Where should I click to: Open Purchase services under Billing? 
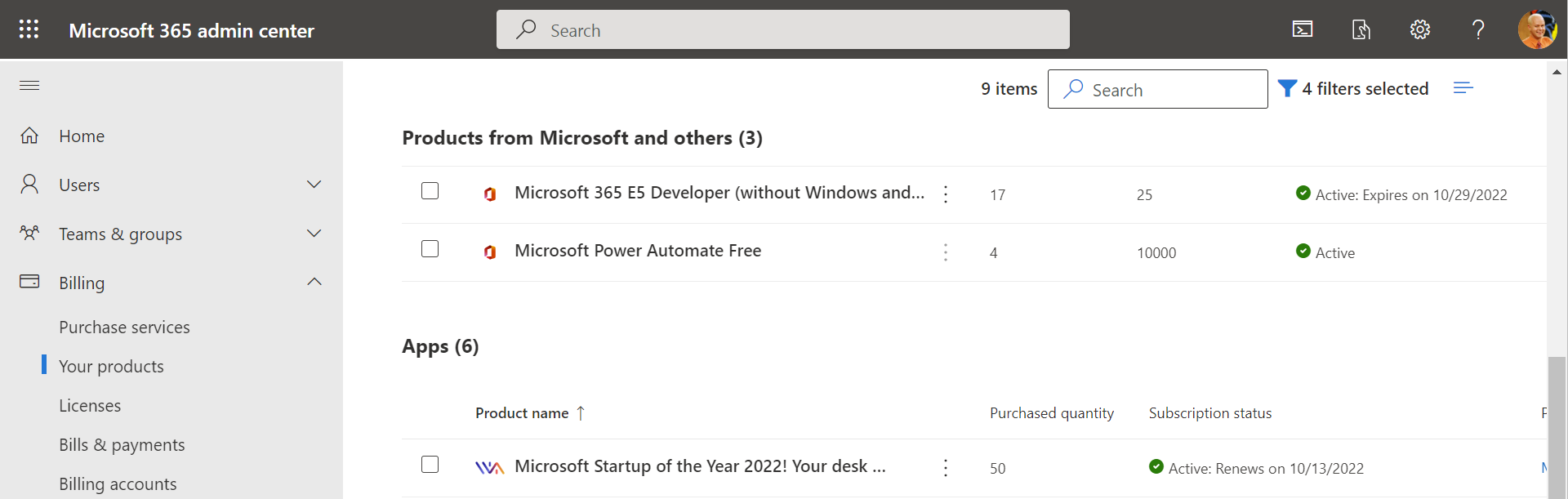click(x=124, y=327)
